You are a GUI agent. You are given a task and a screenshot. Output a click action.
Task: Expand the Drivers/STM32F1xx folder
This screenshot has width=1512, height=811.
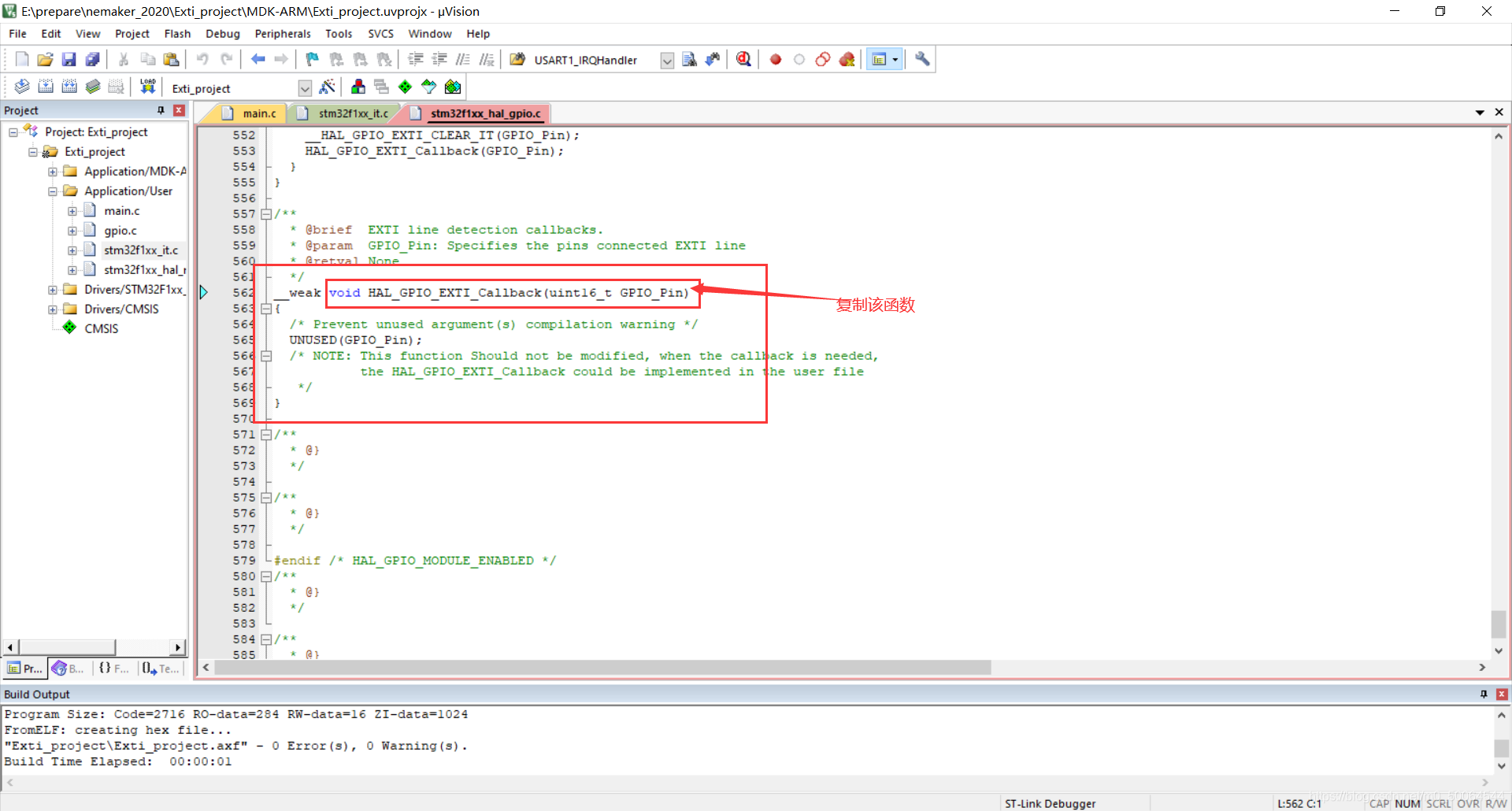point(53,290)
